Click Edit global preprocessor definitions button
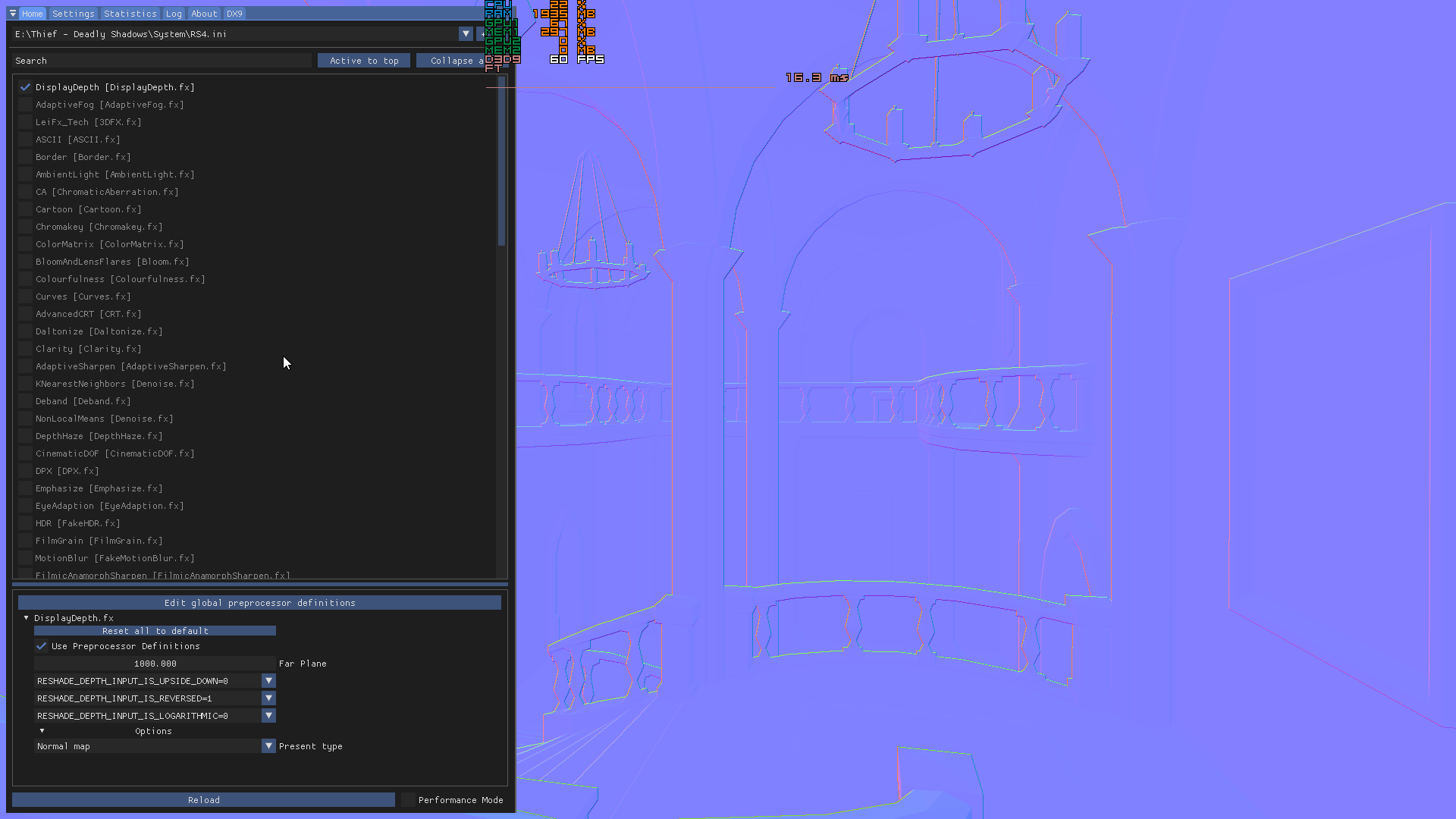The width and height of the screenshot is (1456, 819). coord(259,603)
